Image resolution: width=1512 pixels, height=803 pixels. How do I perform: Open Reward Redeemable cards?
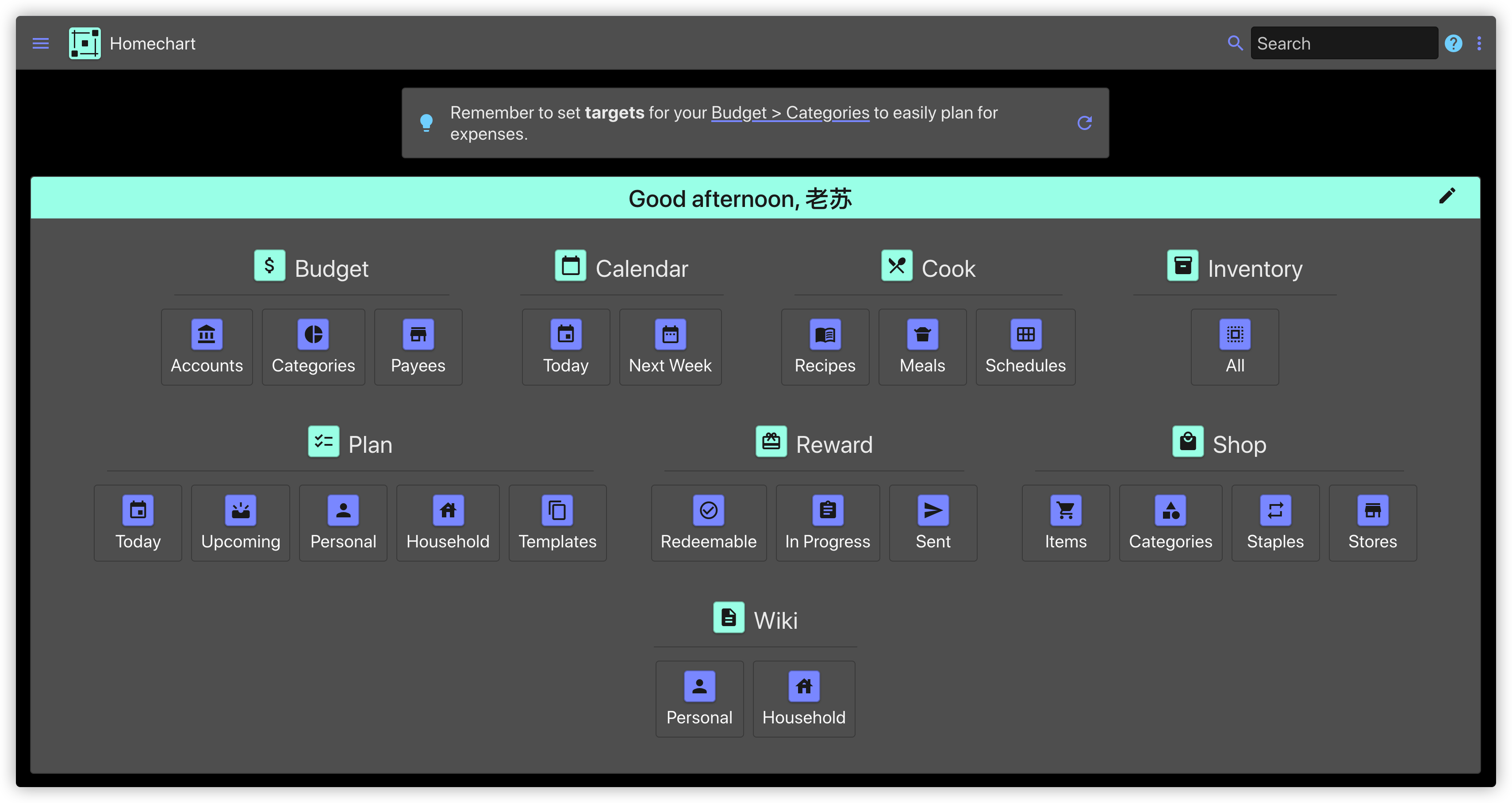point(709,523)
